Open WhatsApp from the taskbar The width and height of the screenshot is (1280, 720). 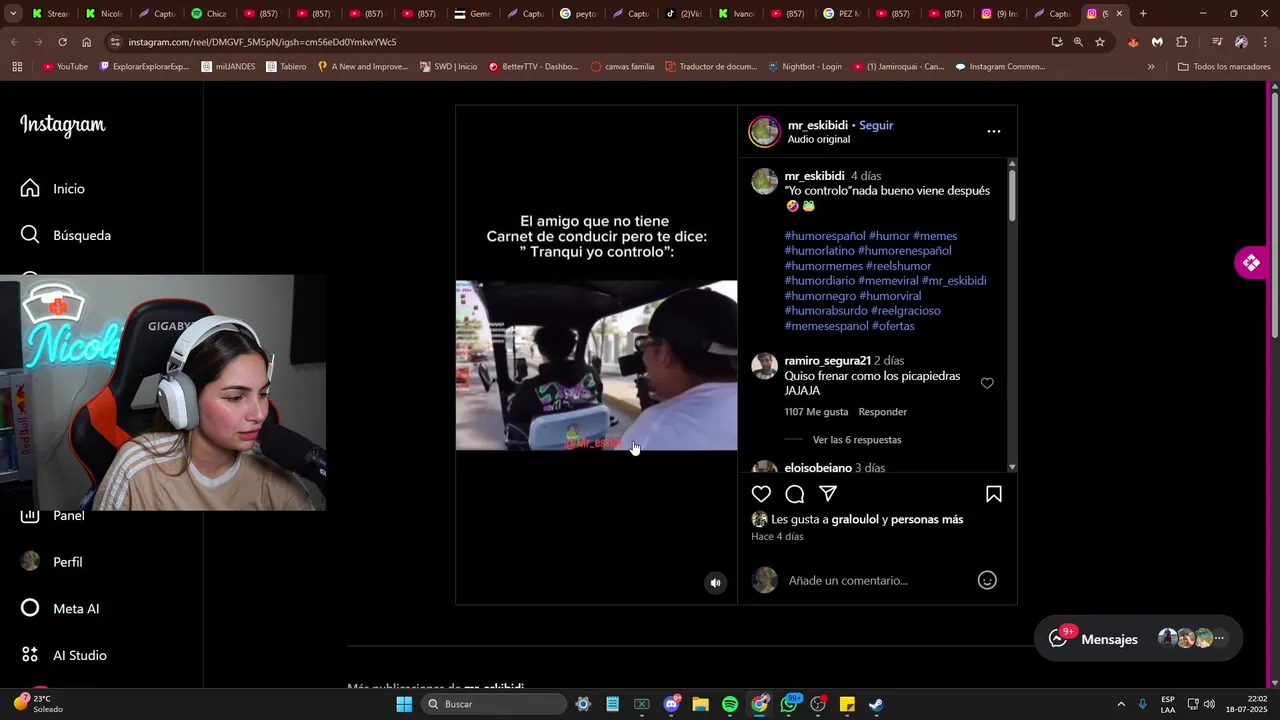789,704
